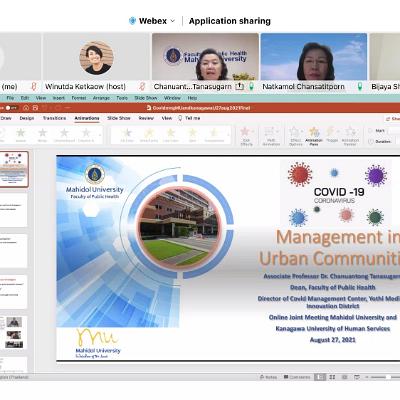Click 'Kanagawa University of Human Services' text
The height and width of the screenshot is (400, 400).
point(333,328)
